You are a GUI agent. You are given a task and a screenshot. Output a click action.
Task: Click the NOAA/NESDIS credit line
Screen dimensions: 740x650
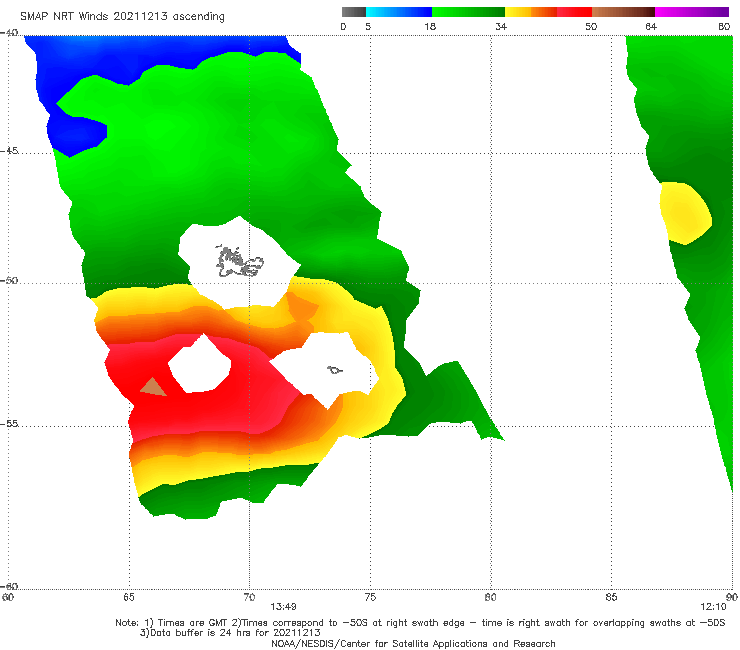pyautogui.click(x=413, y=643)
